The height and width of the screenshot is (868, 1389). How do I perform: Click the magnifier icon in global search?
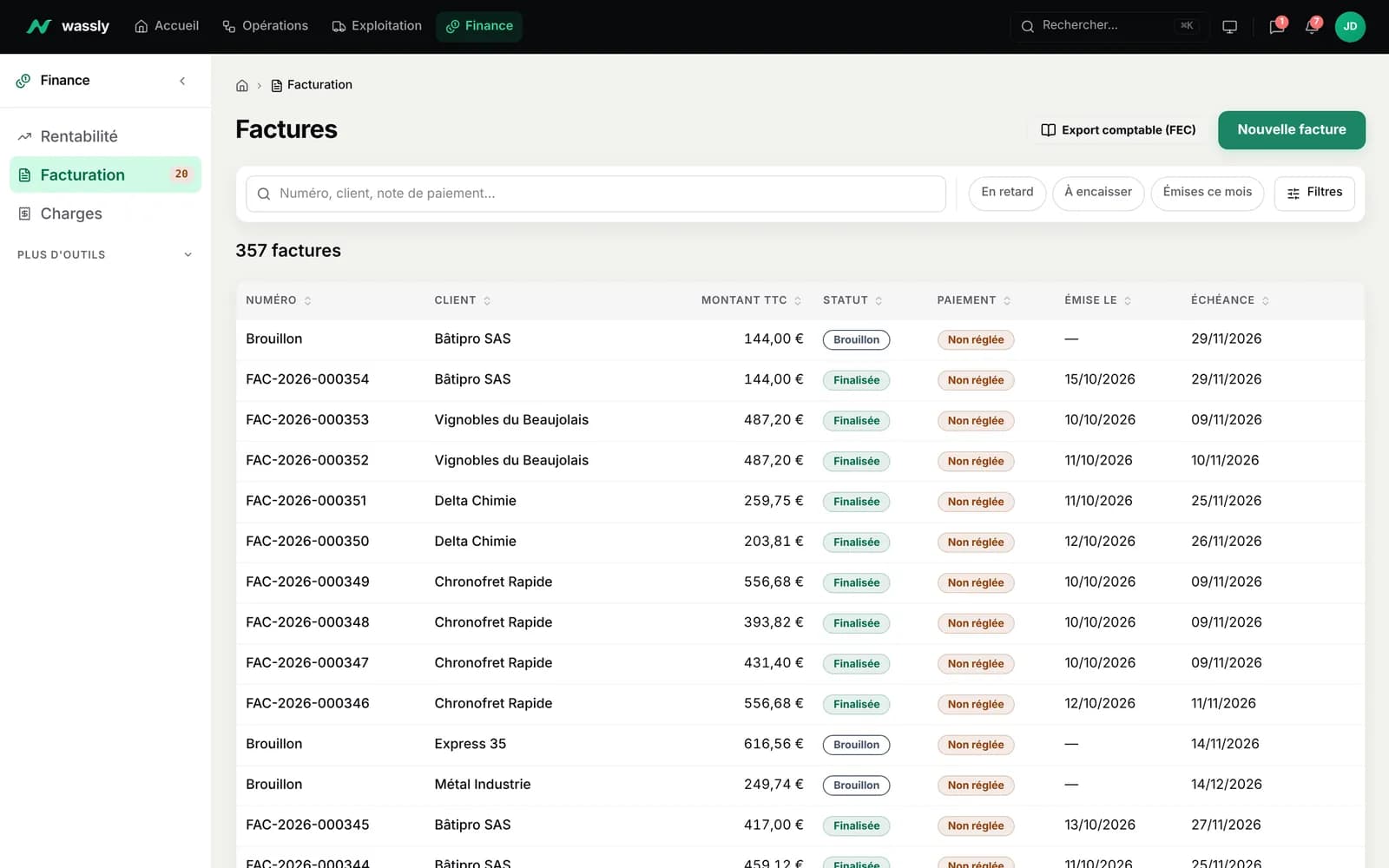(1027, 26)
